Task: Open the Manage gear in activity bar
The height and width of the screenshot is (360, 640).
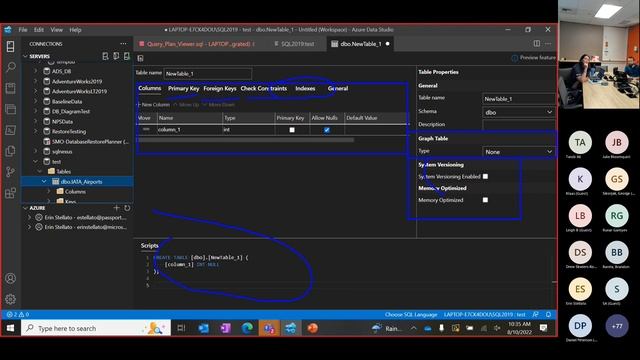Action: coord(11,299)
